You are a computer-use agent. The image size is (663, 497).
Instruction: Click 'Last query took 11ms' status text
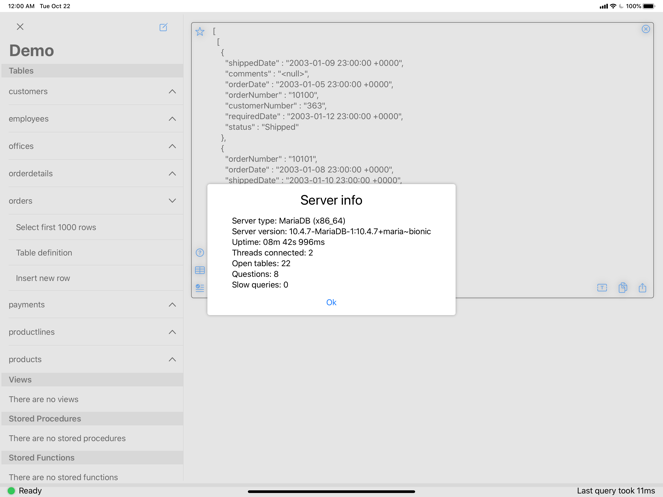click(616, 491)
